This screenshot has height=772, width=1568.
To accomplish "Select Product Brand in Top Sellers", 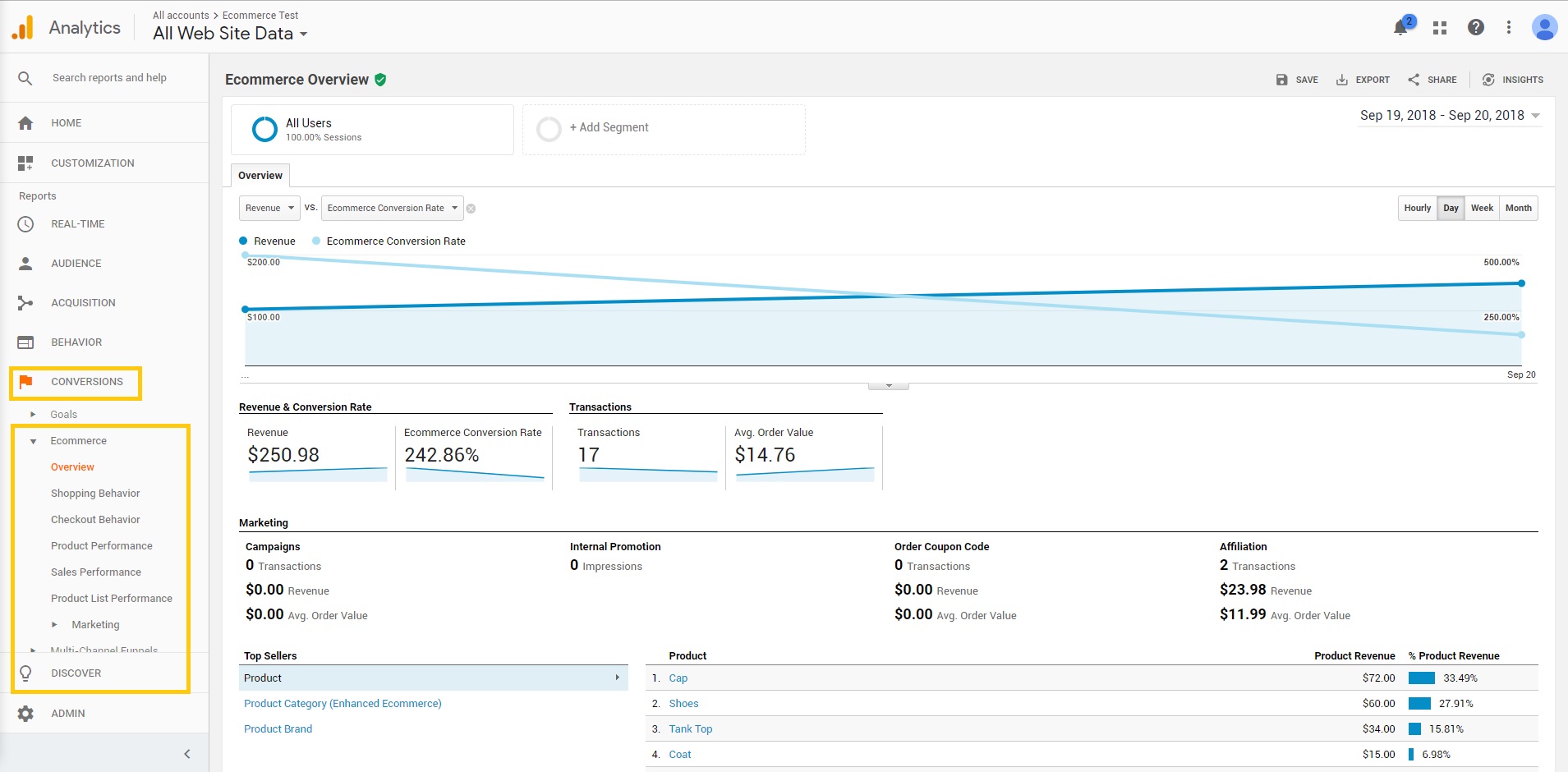I will coord(278,729).
